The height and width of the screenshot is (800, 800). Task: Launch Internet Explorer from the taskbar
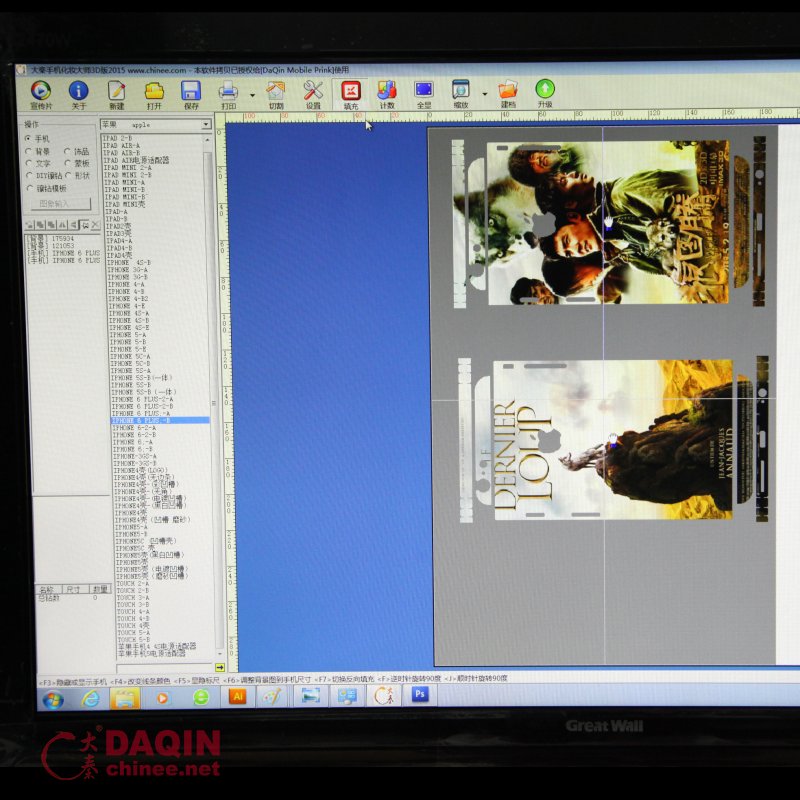[91, 698]
